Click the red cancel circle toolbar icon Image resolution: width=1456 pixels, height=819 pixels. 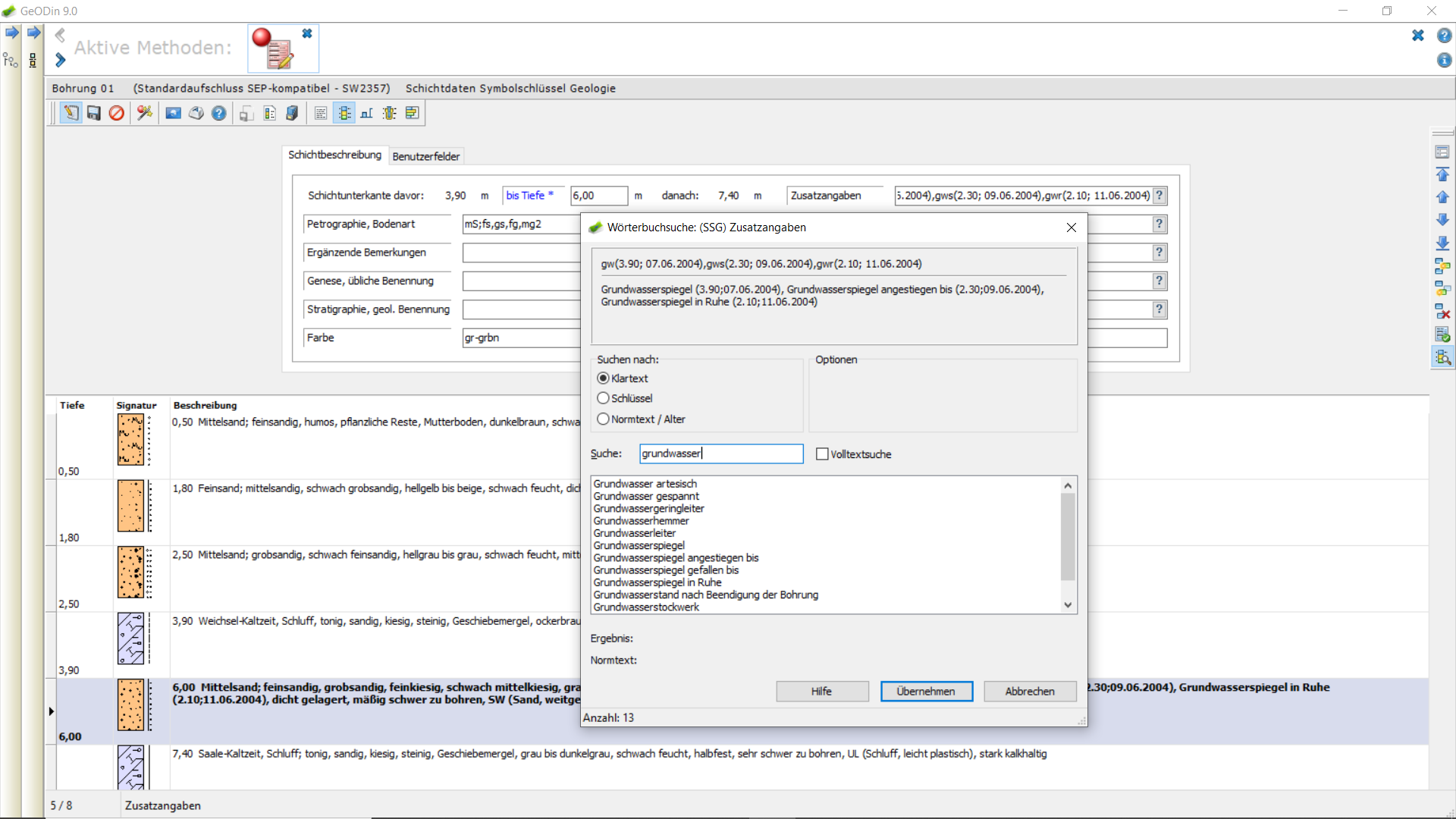coord(116,113)
